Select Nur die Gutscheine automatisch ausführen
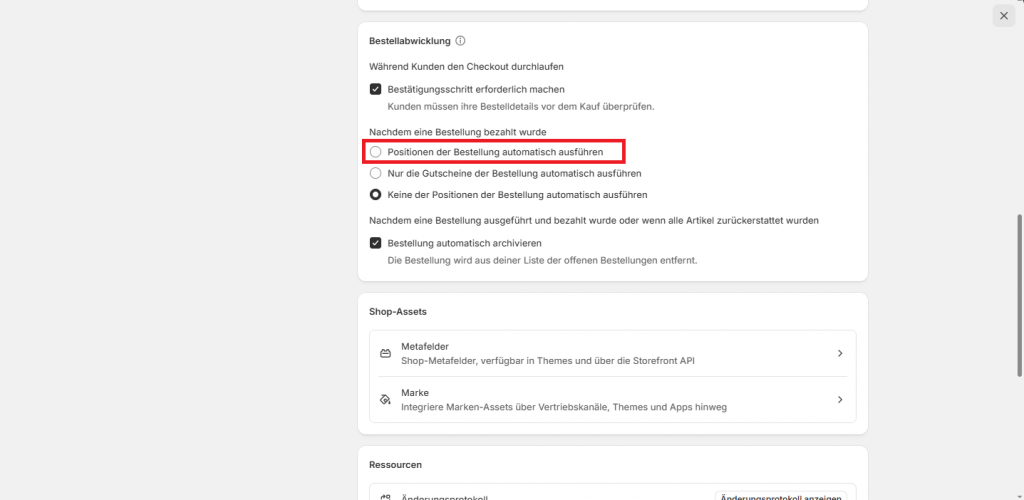This screenshot has width=1024, height=500. point(376,174)
